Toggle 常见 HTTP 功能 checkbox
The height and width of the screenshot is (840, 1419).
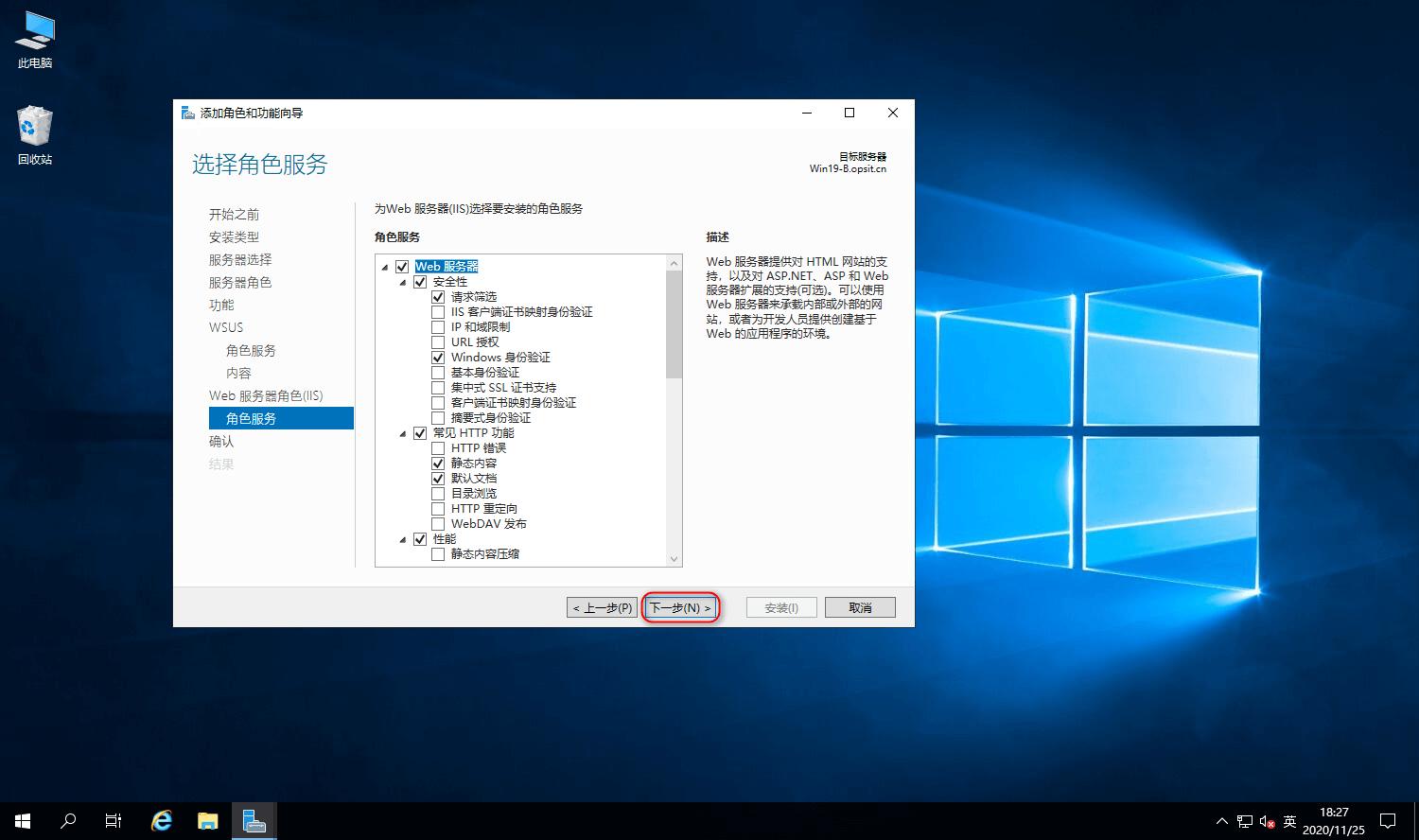pos(420,433)
